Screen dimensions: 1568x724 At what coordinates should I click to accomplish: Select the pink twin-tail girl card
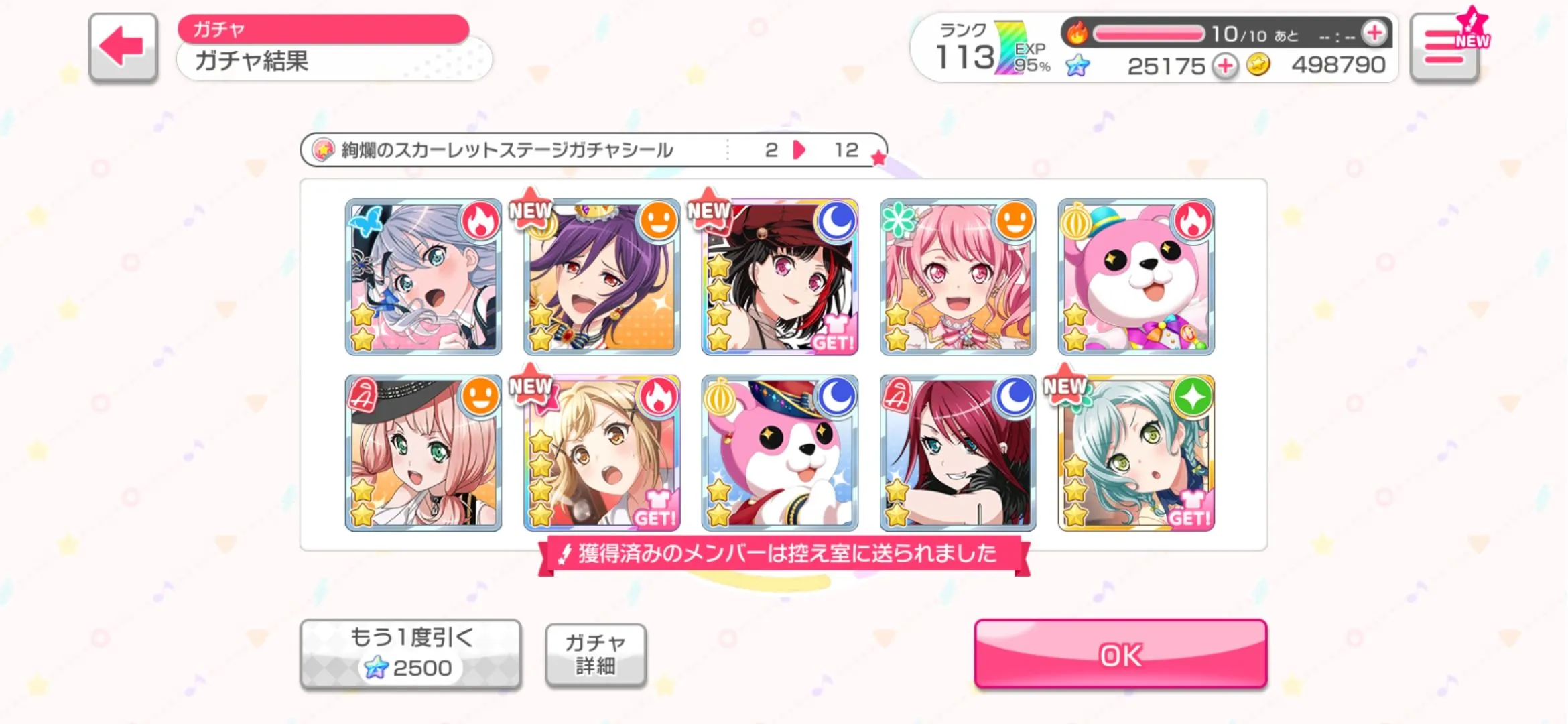pyautogui.click(x=958, y=277)
